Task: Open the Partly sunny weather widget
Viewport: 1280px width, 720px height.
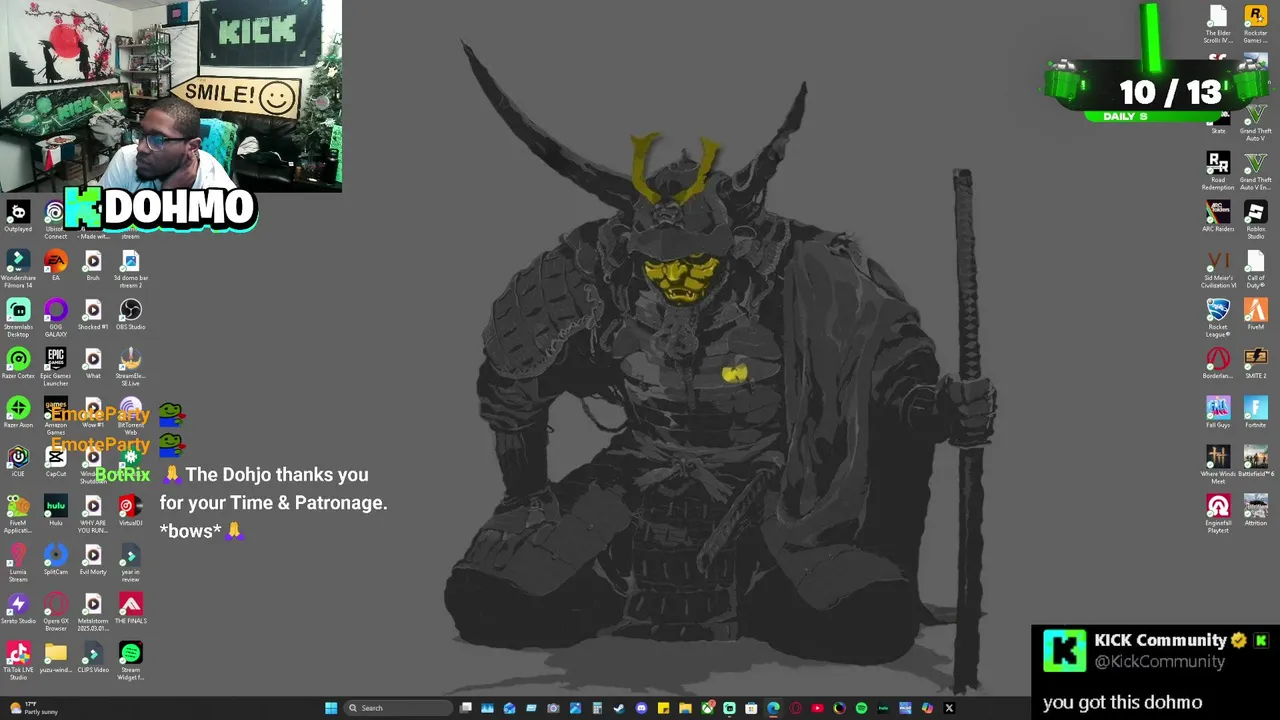Action: point(33,708)
